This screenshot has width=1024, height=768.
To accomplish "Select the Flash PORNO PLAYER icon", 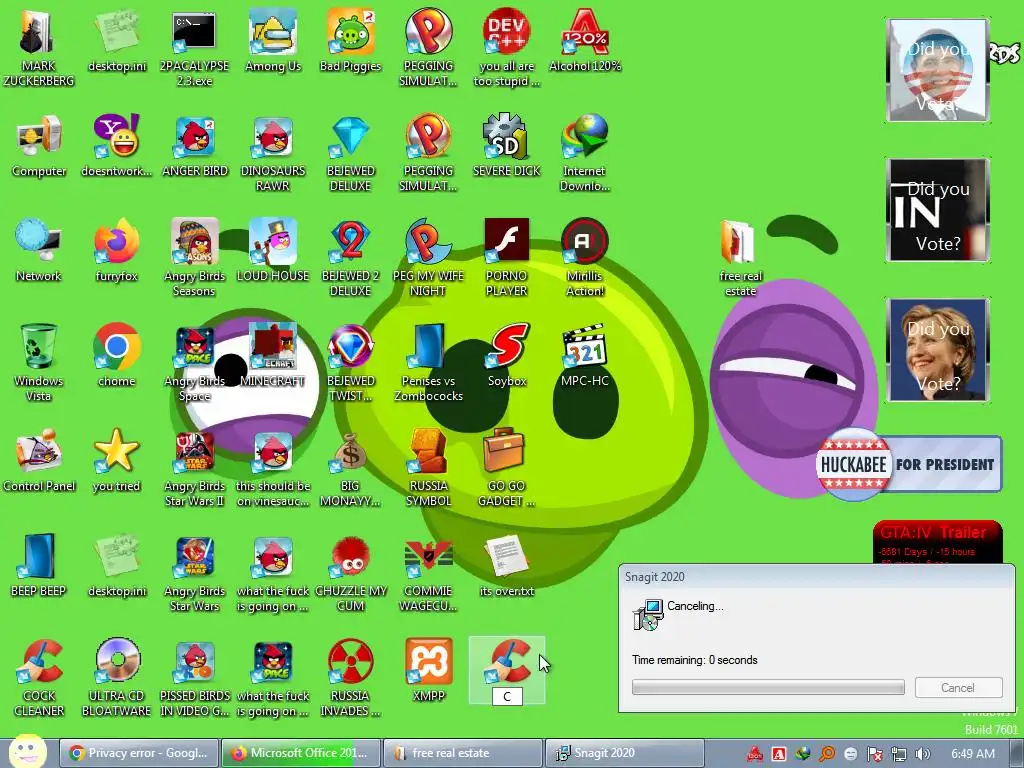I will [x=506, y=258].
